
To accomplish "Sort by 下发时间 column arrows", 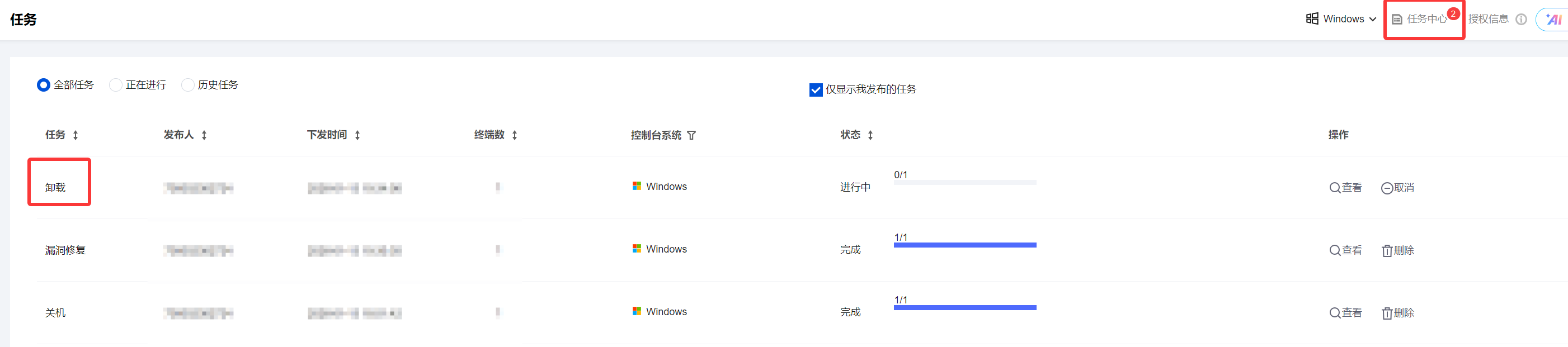I will point(357,136).
